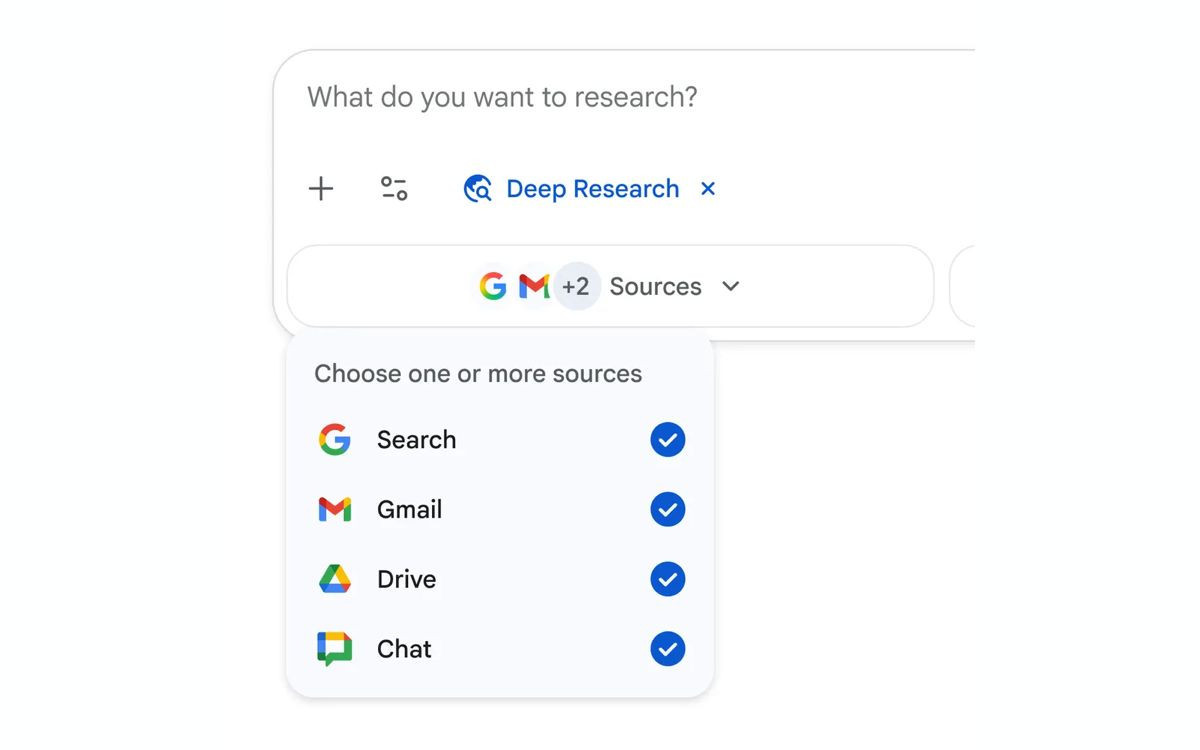Click the Deep Research magnifier icon
The width and height of the screenshot is (1200, 750).
point(477,188)
